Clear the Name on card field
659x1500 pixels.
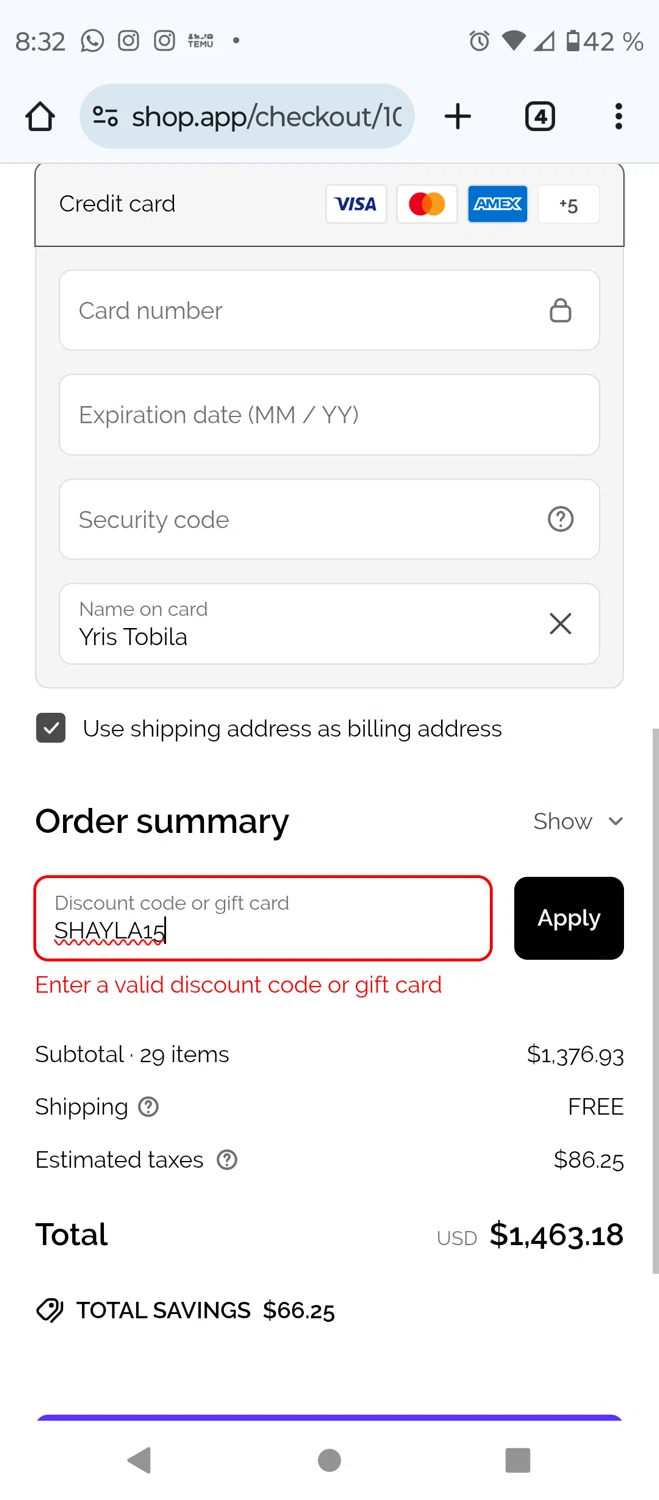coord(561,624)
